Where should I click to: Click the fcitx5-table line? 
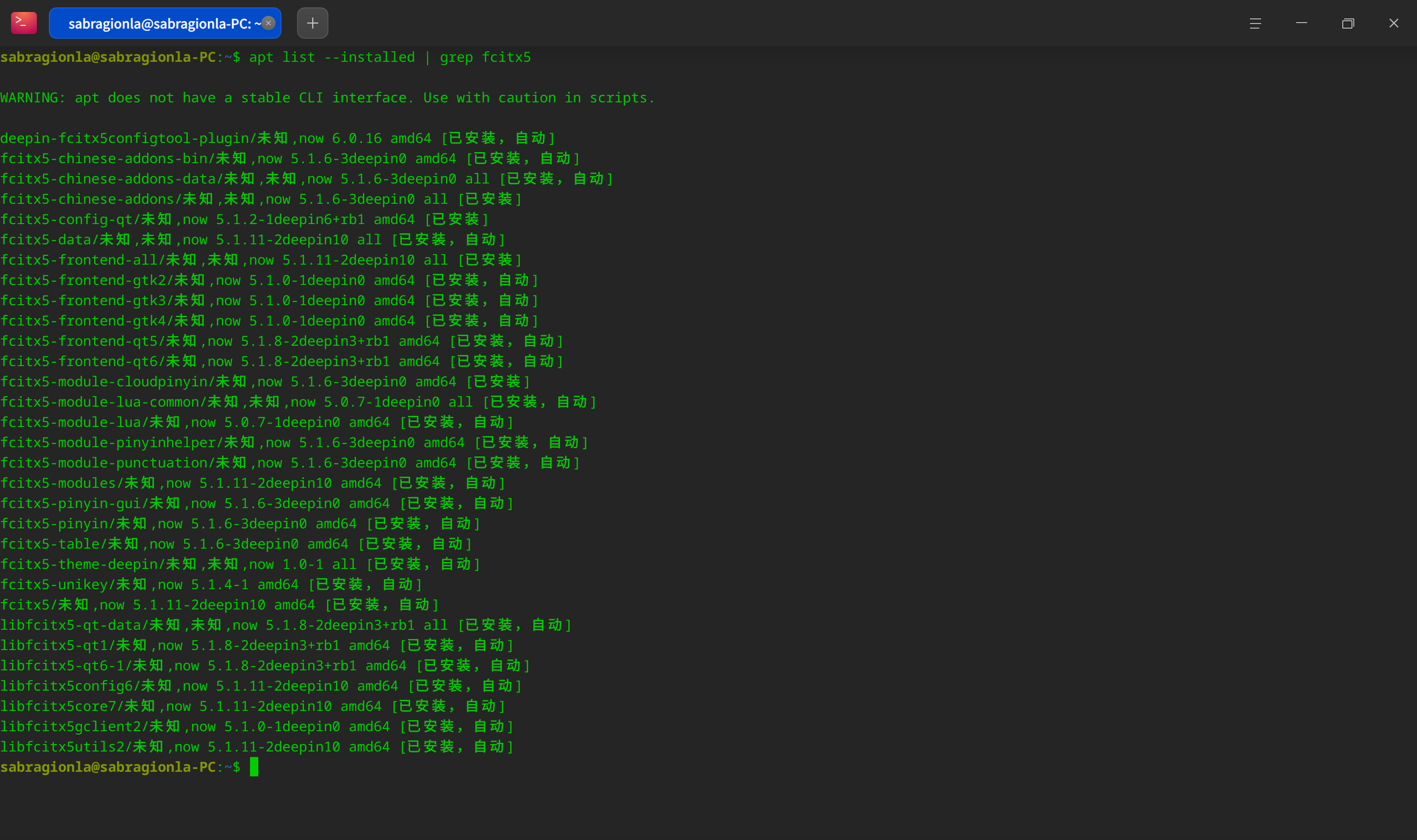pos(236,544)
